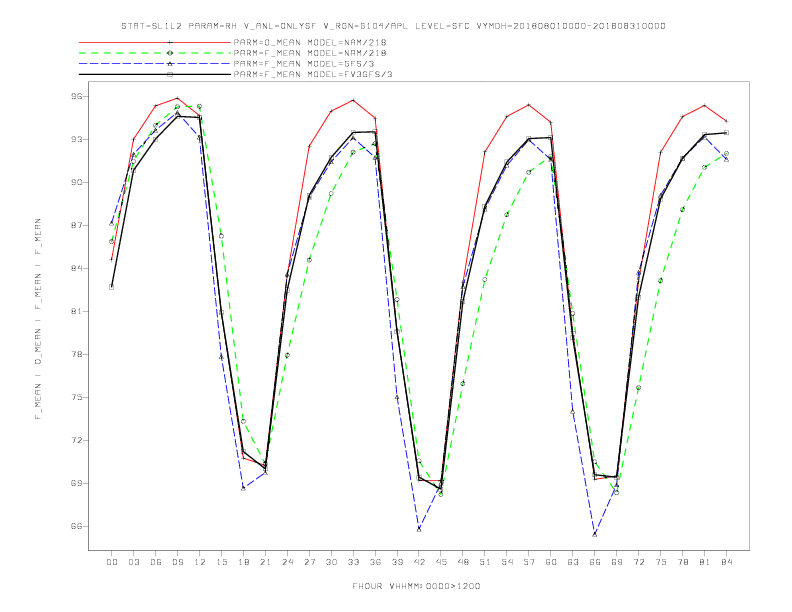The height and width of the screenshot is (612, 792).
Task: Click y-axis tick value 84
Action: (x=76, y=268)
